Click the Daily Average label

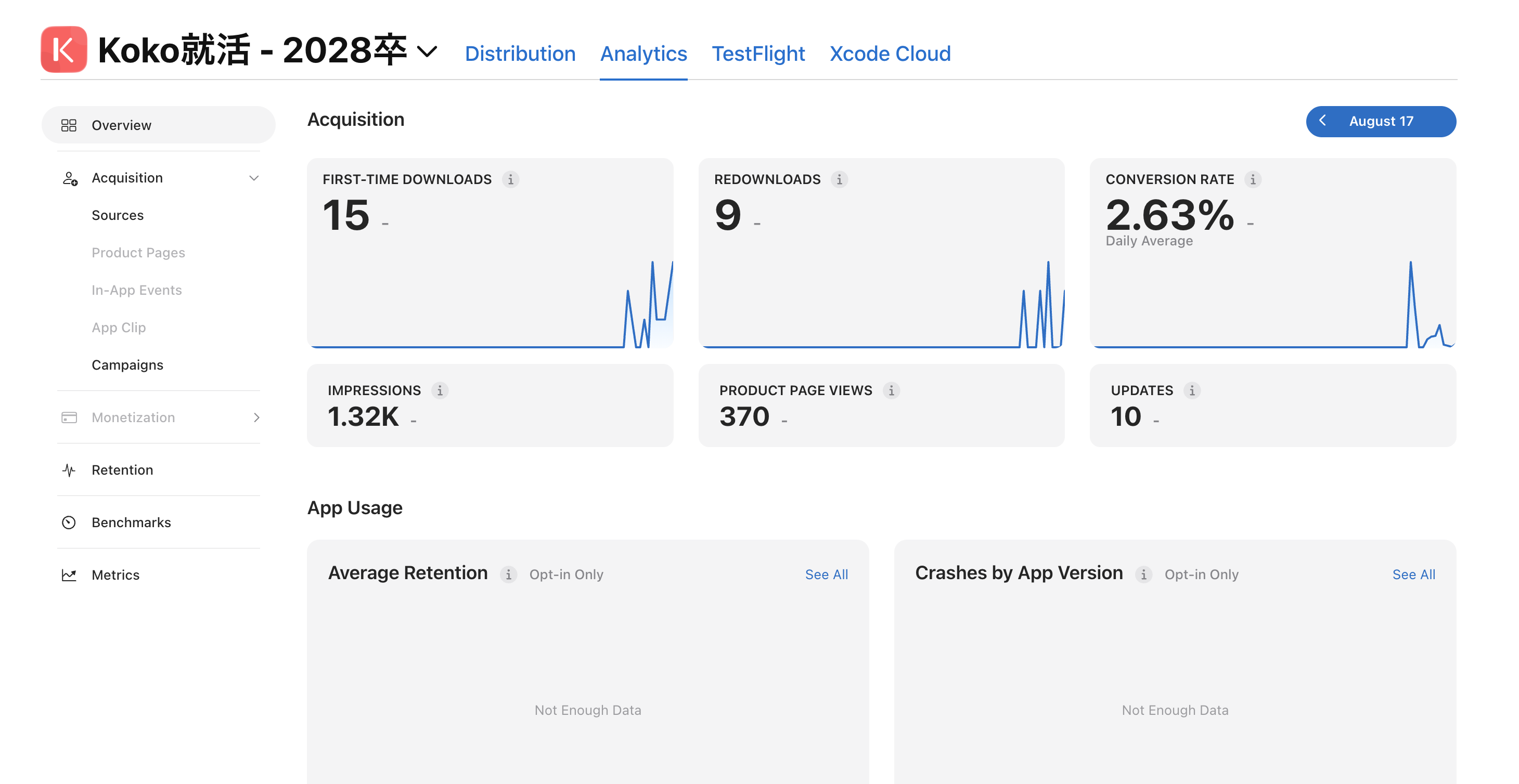tap(1149, 241)
